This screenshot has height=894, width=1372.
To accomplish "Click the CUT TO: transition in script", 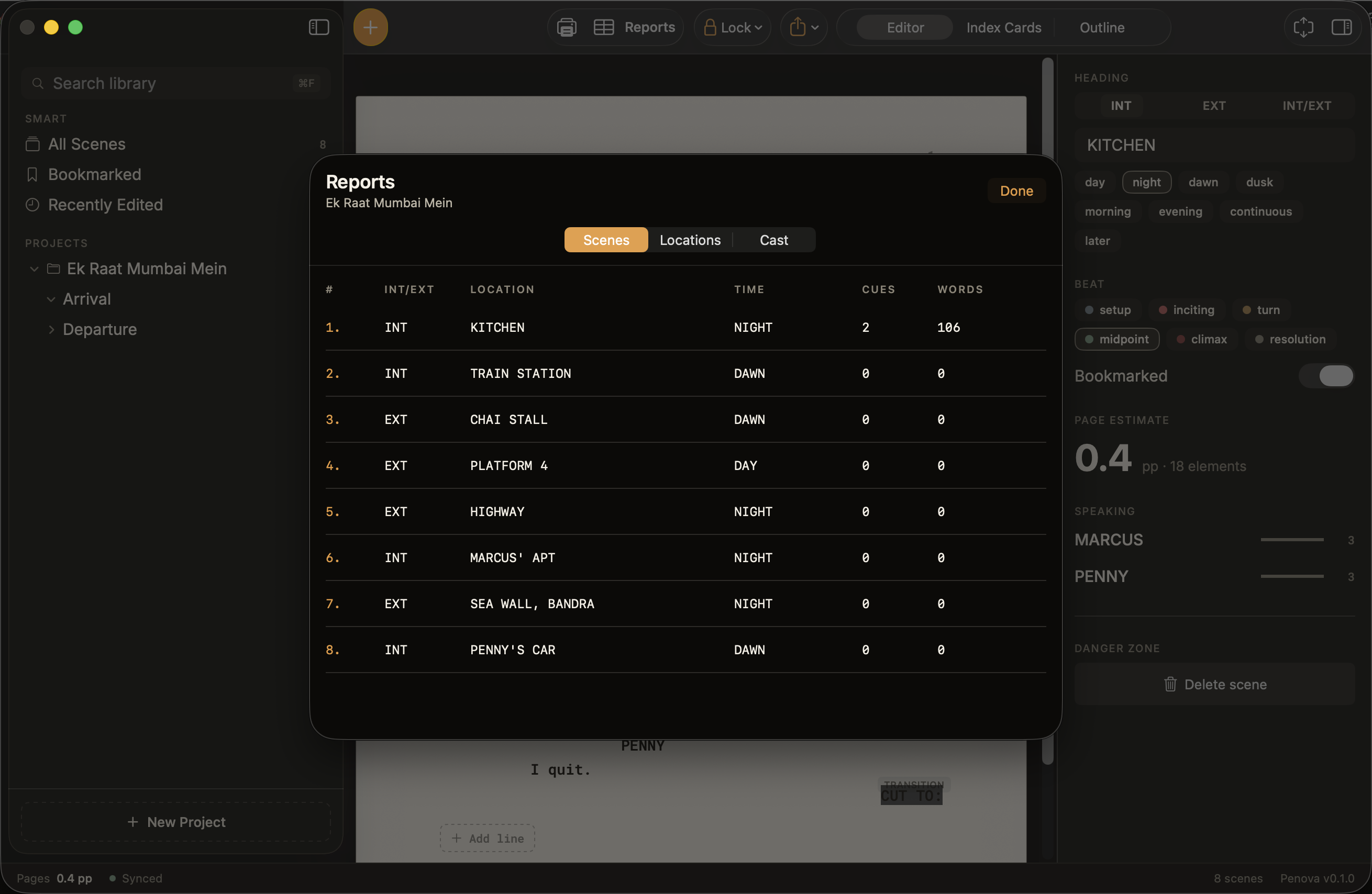I will coord(911,796).
